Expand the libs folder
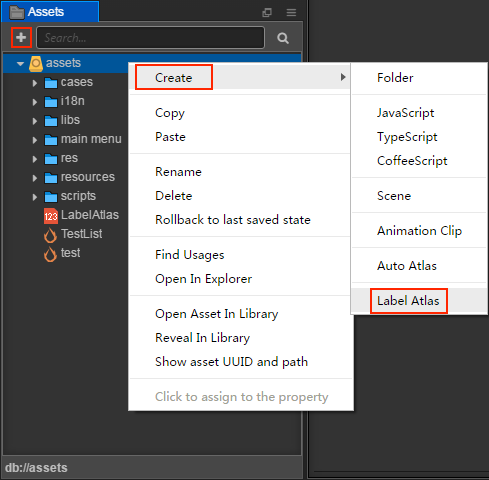 (x=35, y=121)
